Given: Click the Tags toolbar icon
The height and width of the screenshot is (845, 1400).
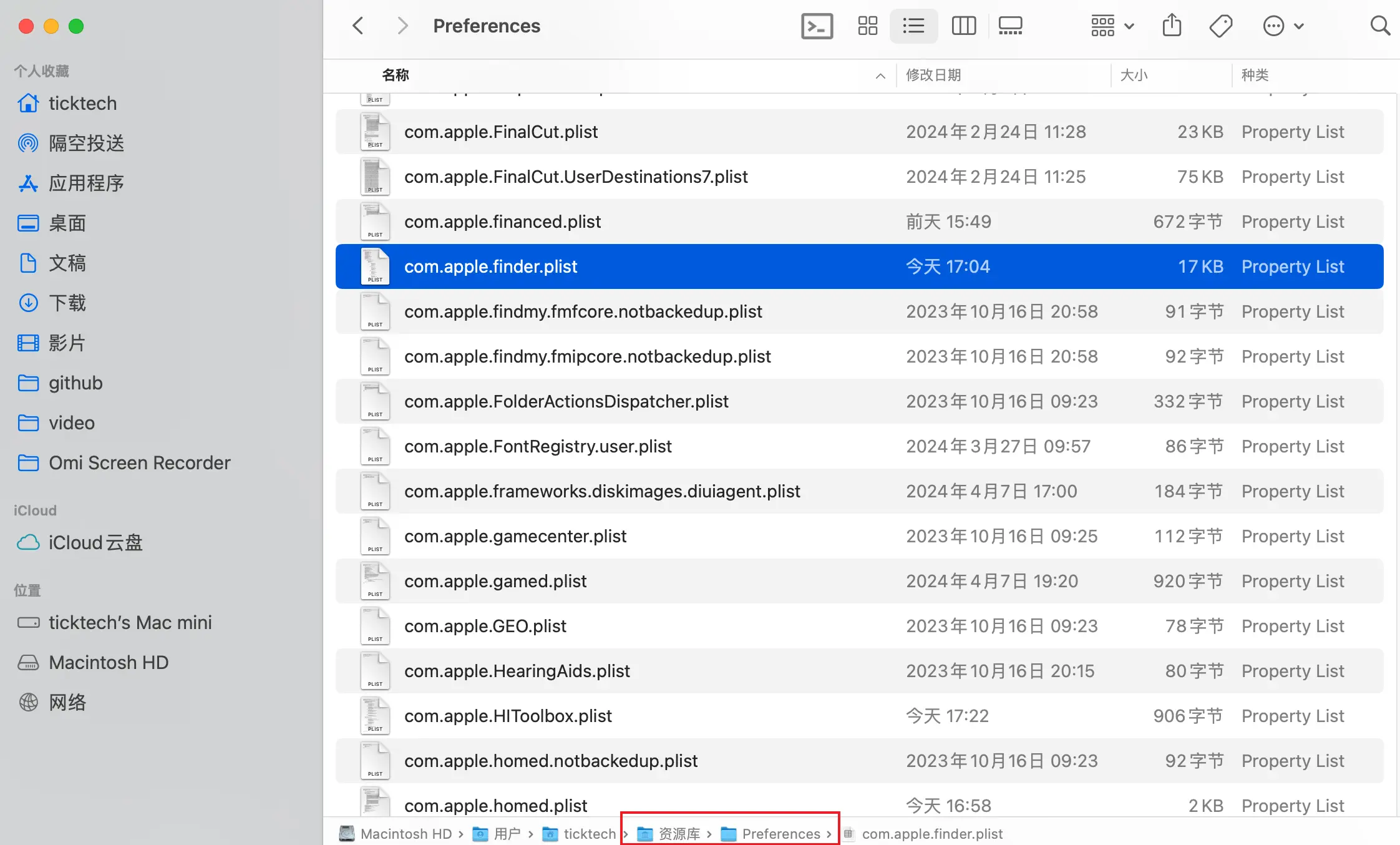Looking at the screenshot, I should coord(1220,26).
